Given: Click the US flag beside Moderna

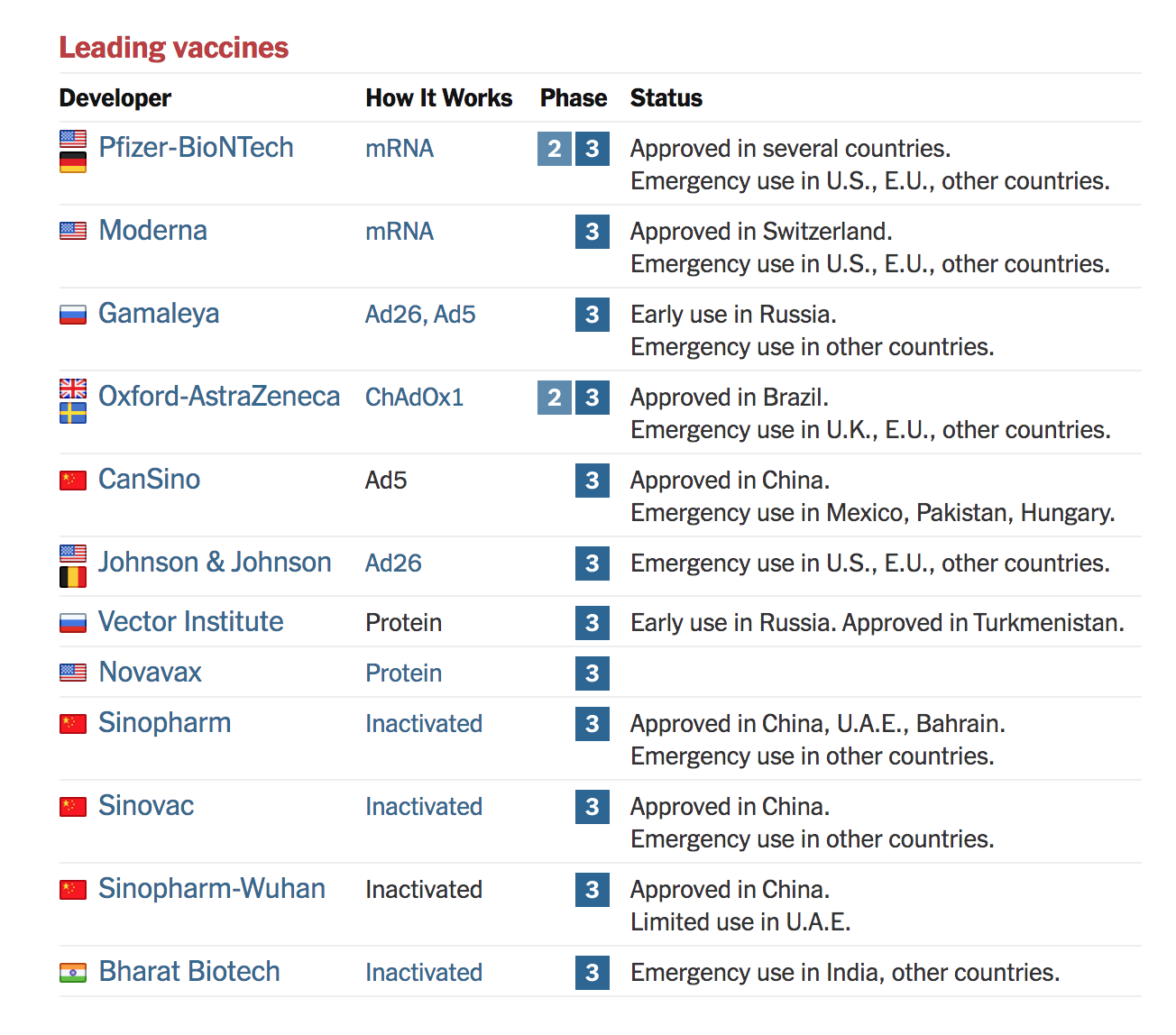Looking at the screenshot, I should [73, 231].
